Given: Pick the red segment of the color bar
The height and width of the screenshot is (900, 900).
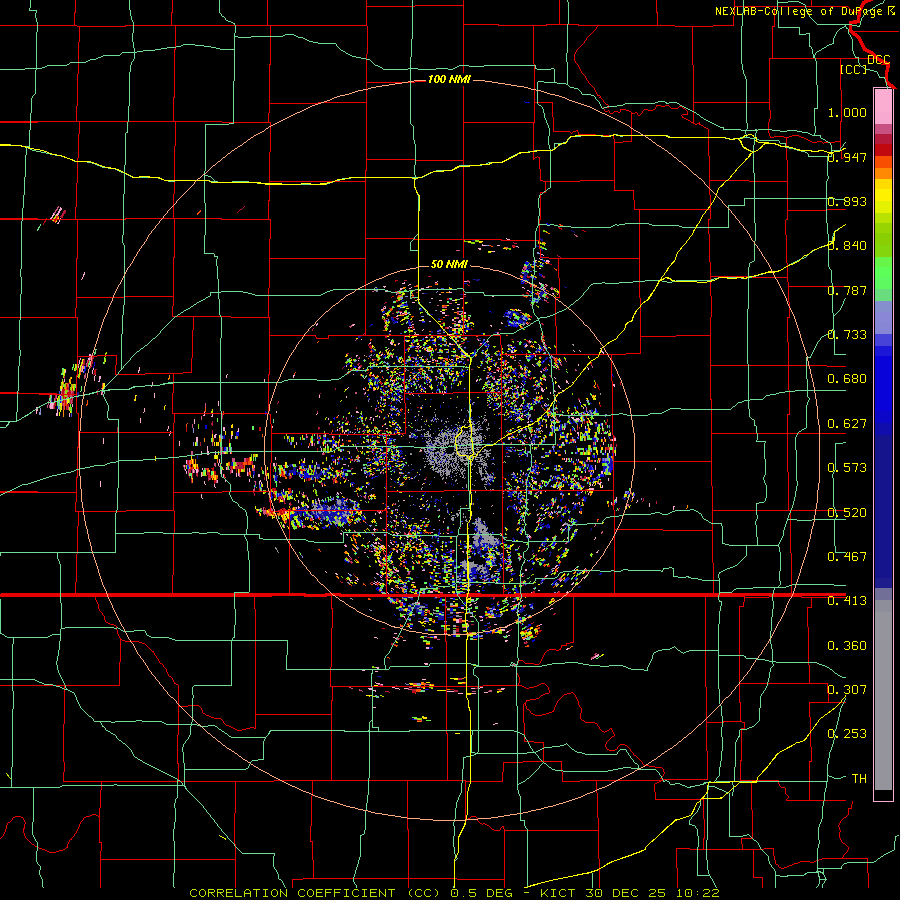Looking at the screenshot, I should 883,150.
